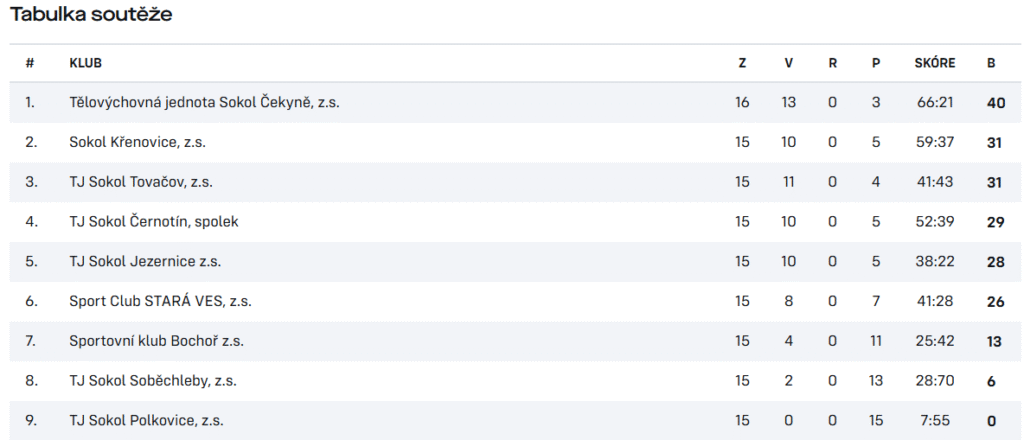
Task: Open the Tělovýchovná jednota Sokol Čekyně club link
Action: pos(204,102)
